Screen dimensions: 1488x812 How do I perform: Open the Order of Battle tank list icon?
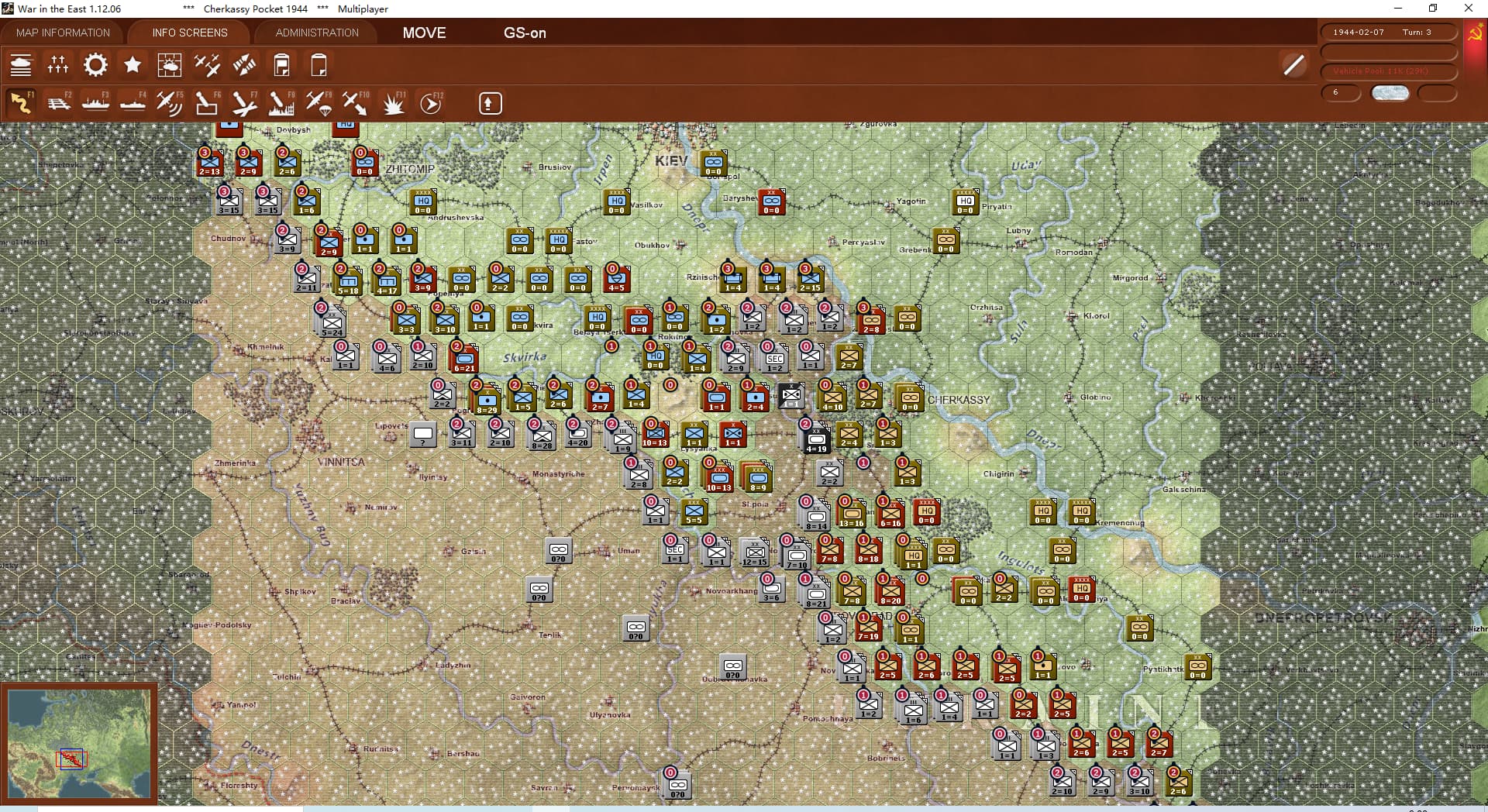[21, 65]
